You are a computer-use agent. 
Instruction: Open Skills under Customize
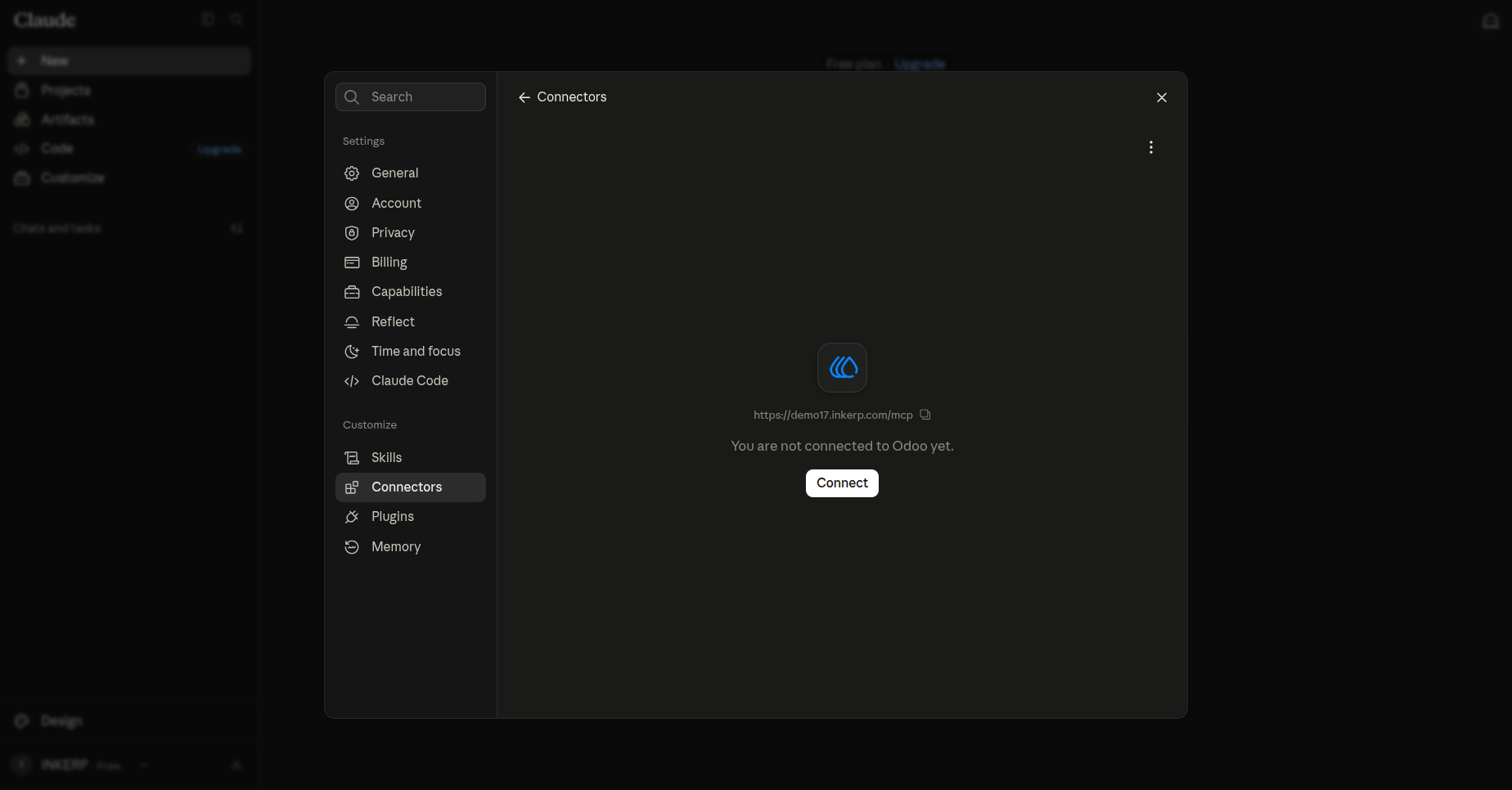point(411,458)
